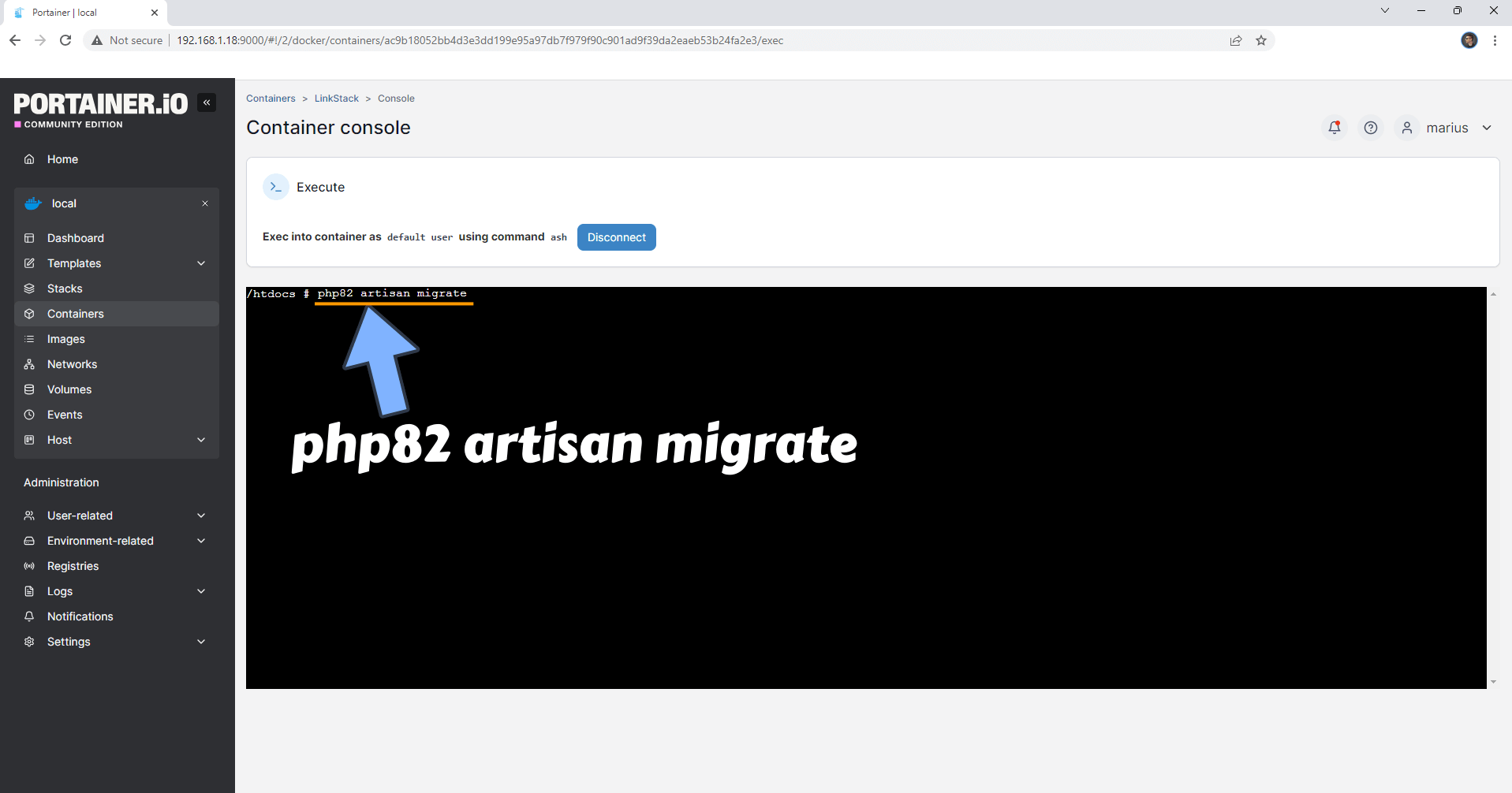This screenshot has width=1512, height=793.
Task: Follow the LinkStack breadcrumb link
Action: 336,99
